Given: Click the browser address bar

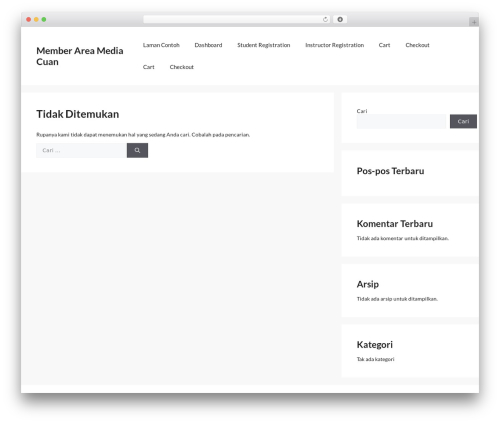Looking at the screenshot, I should (237, 19).
